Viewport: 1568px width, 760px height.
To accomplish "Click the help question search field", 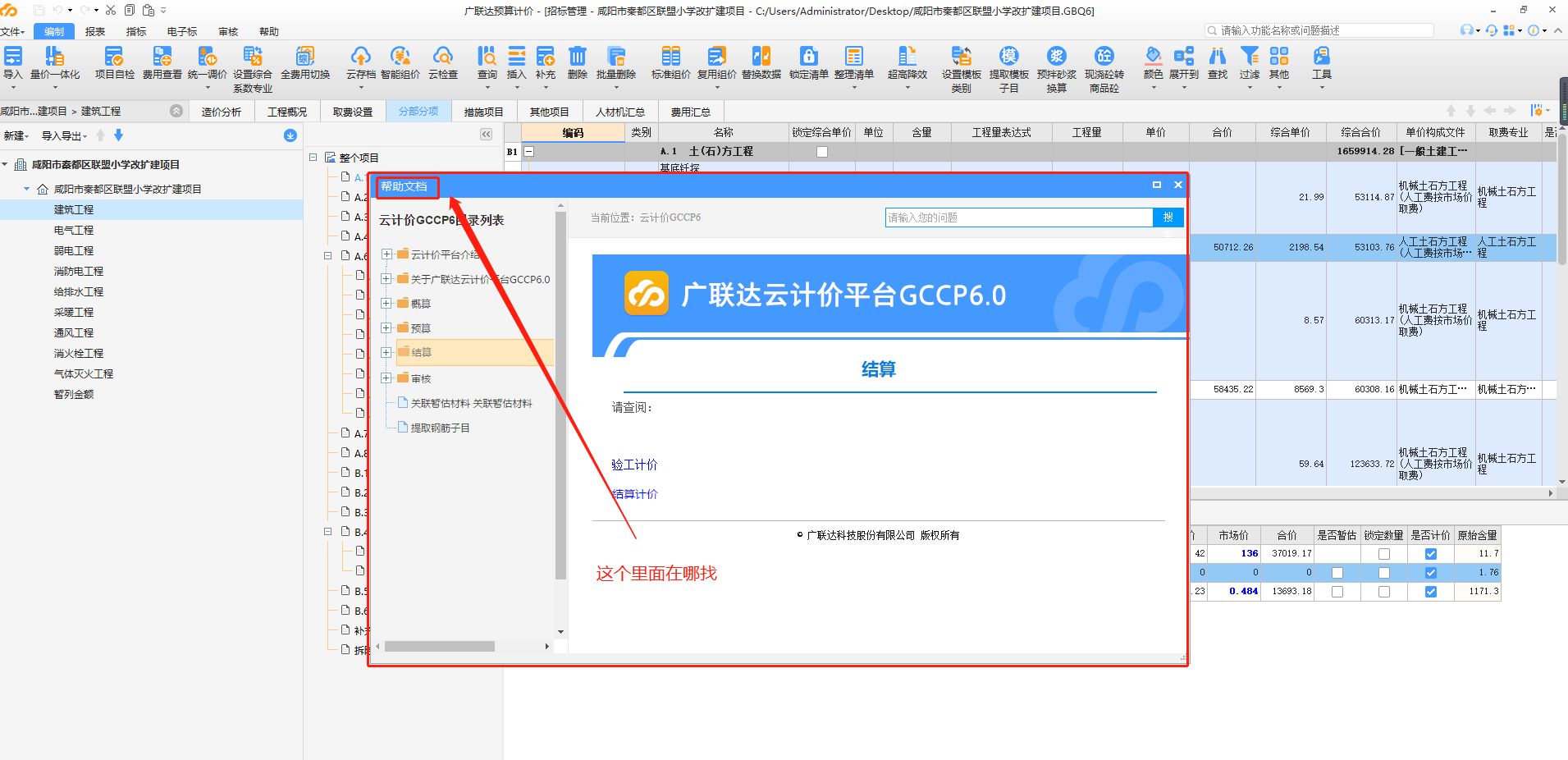I will click(1019, 217).
